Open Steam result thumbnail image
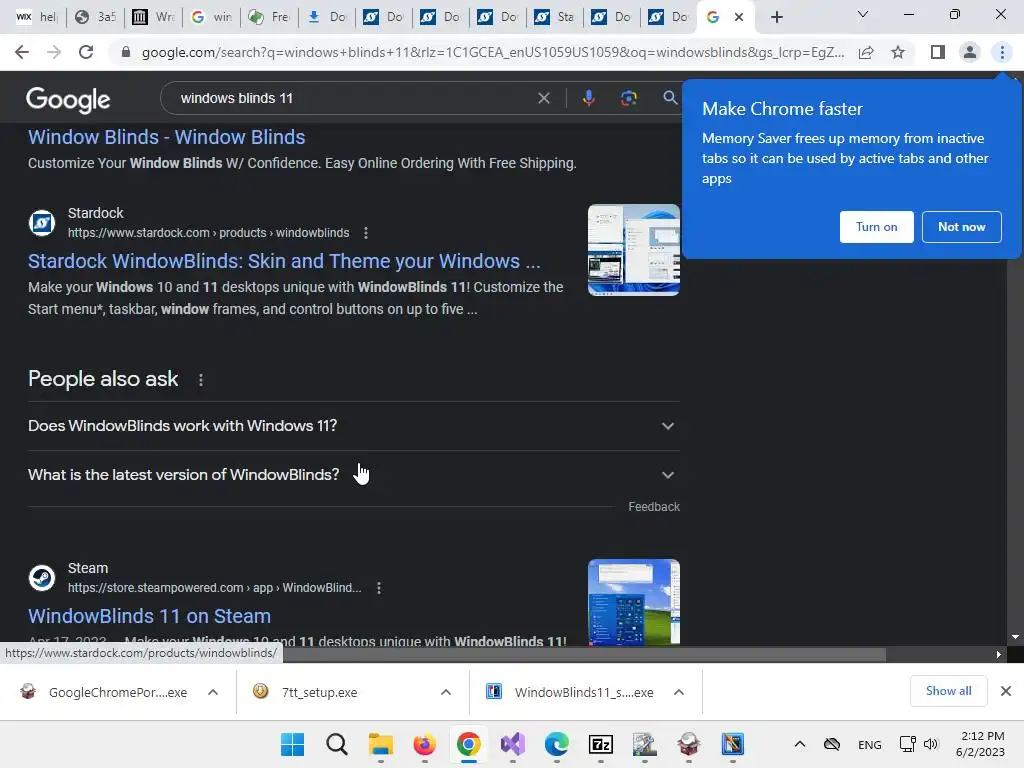This screenshot has height=768, width=1024. coord(633,602)
